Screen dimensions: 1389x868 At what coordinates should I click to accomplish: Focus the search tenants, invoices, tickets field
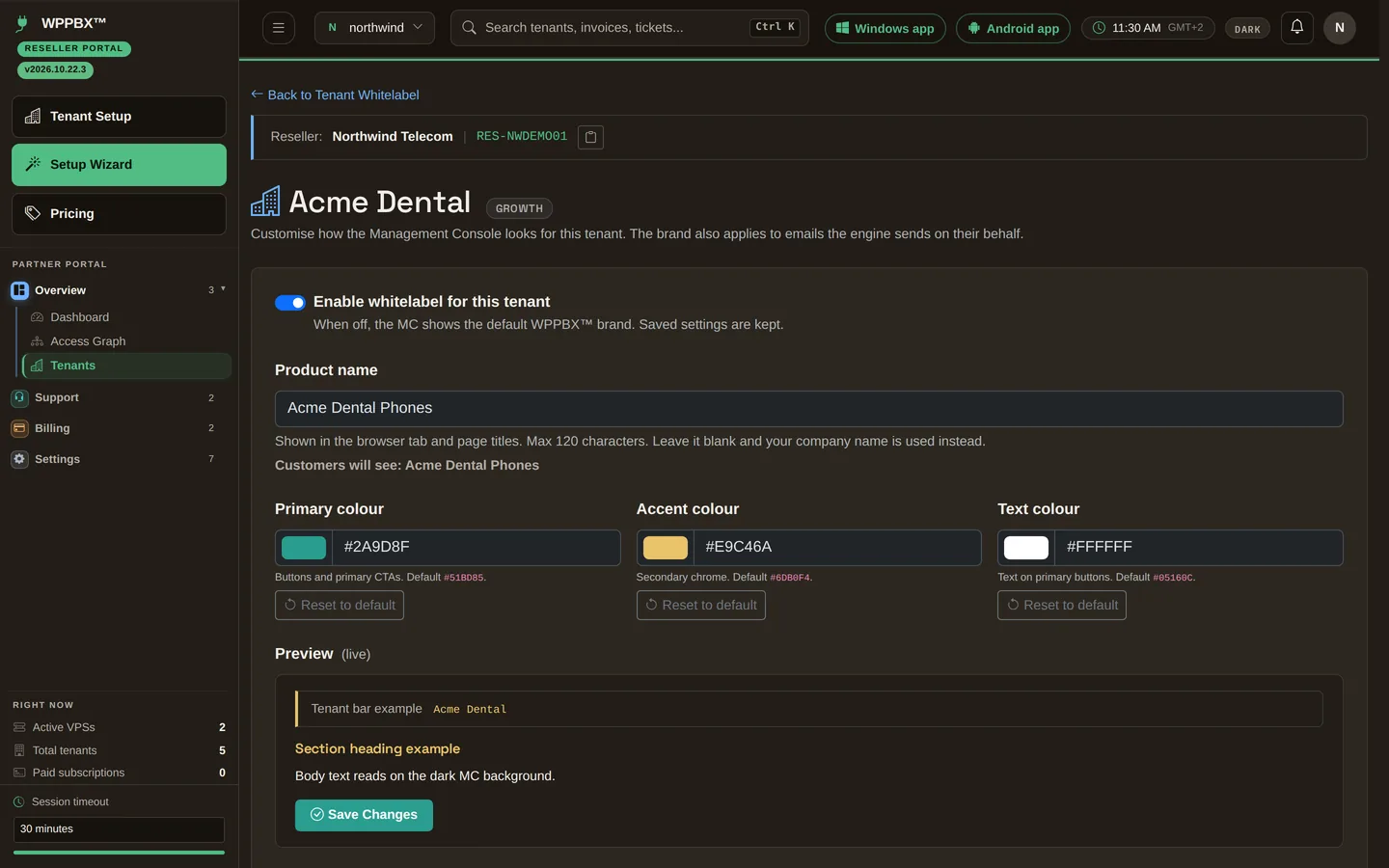click(x=629, y=28)
